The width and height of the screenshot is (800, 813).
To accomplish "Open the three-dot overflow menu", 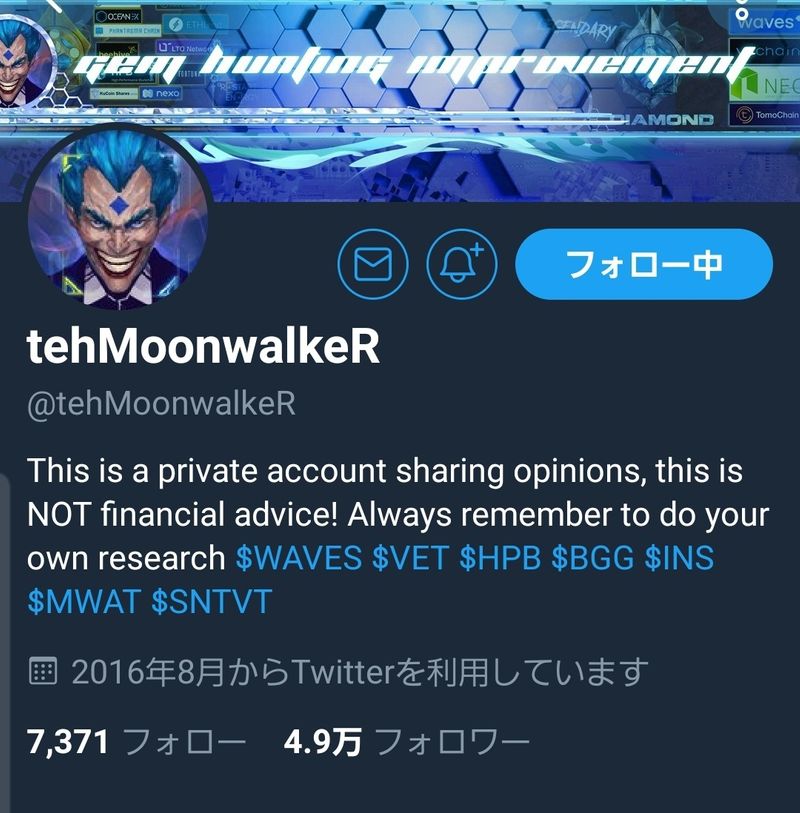I will (742, 9).
